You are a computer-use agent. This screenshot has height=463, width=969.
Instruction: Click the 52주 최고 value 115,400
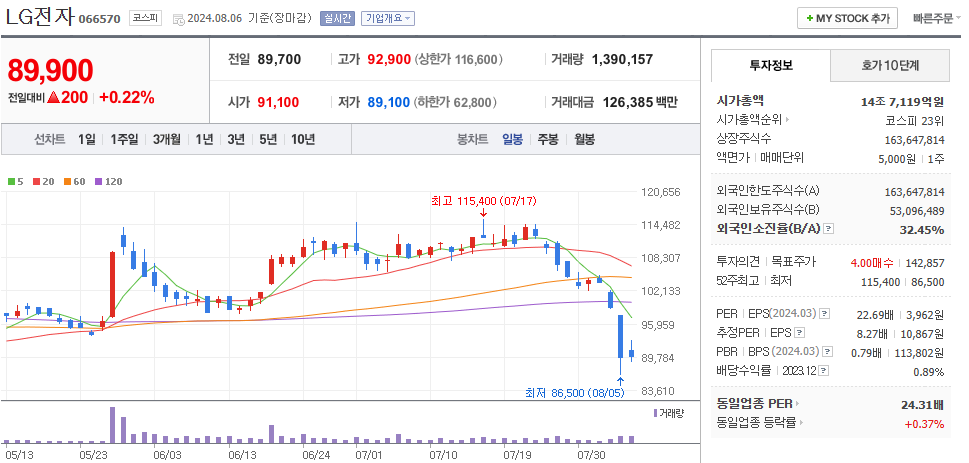coord(881,282)
